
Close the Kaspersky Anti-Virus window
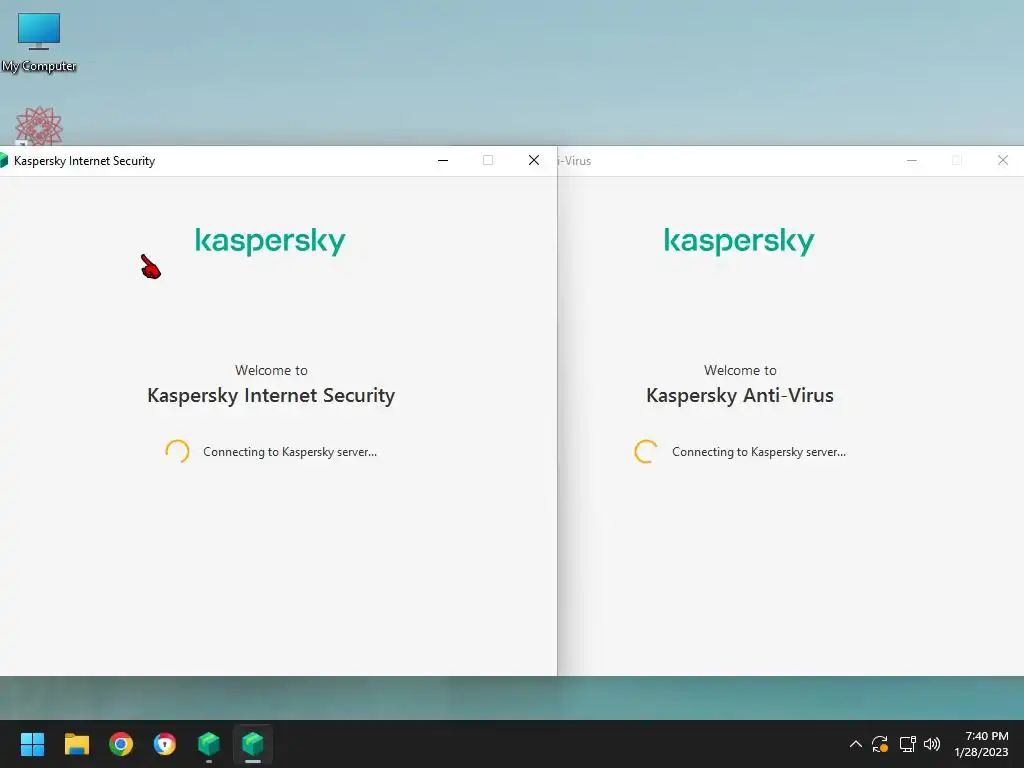pos(1002,161)
